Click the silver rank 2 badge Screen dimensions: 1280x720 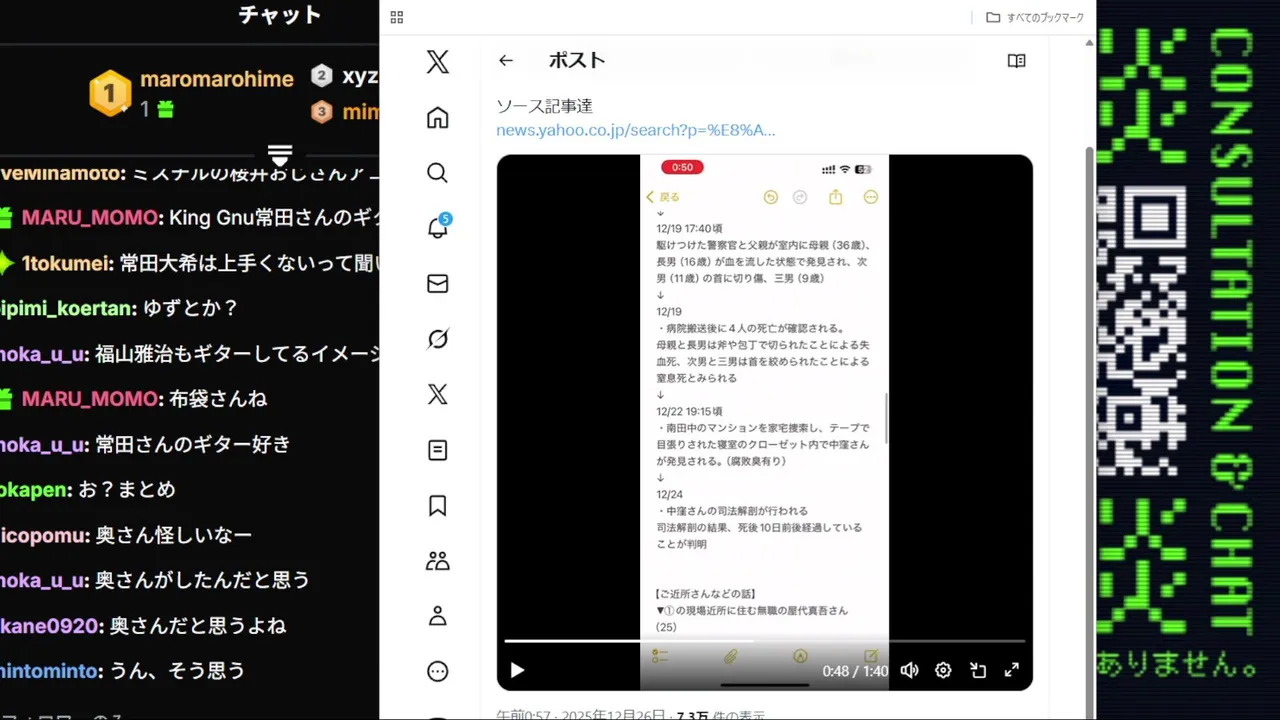click(x=321, y=76)
